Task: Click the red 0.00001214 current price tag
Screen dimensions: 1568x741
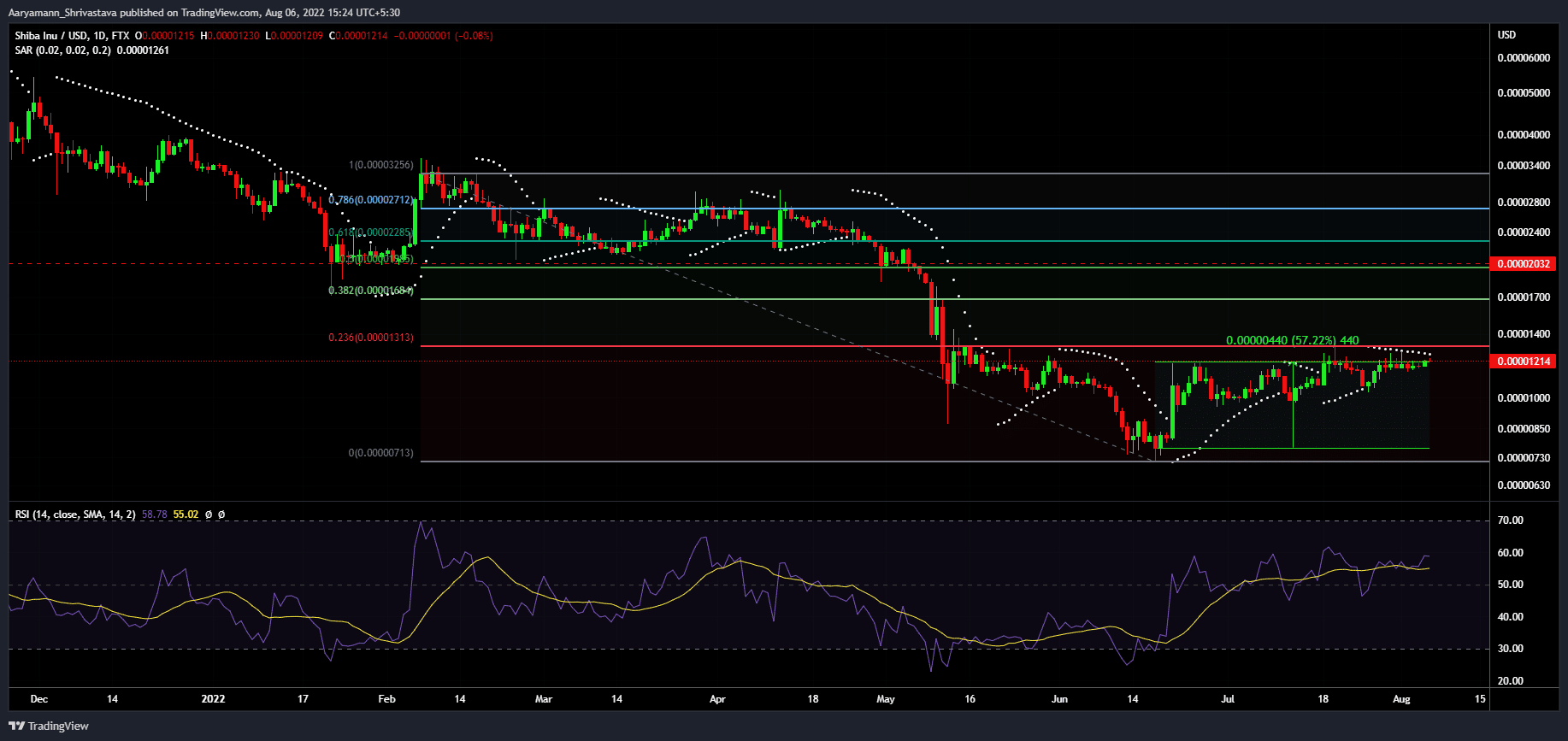Action: point(1523,362)
